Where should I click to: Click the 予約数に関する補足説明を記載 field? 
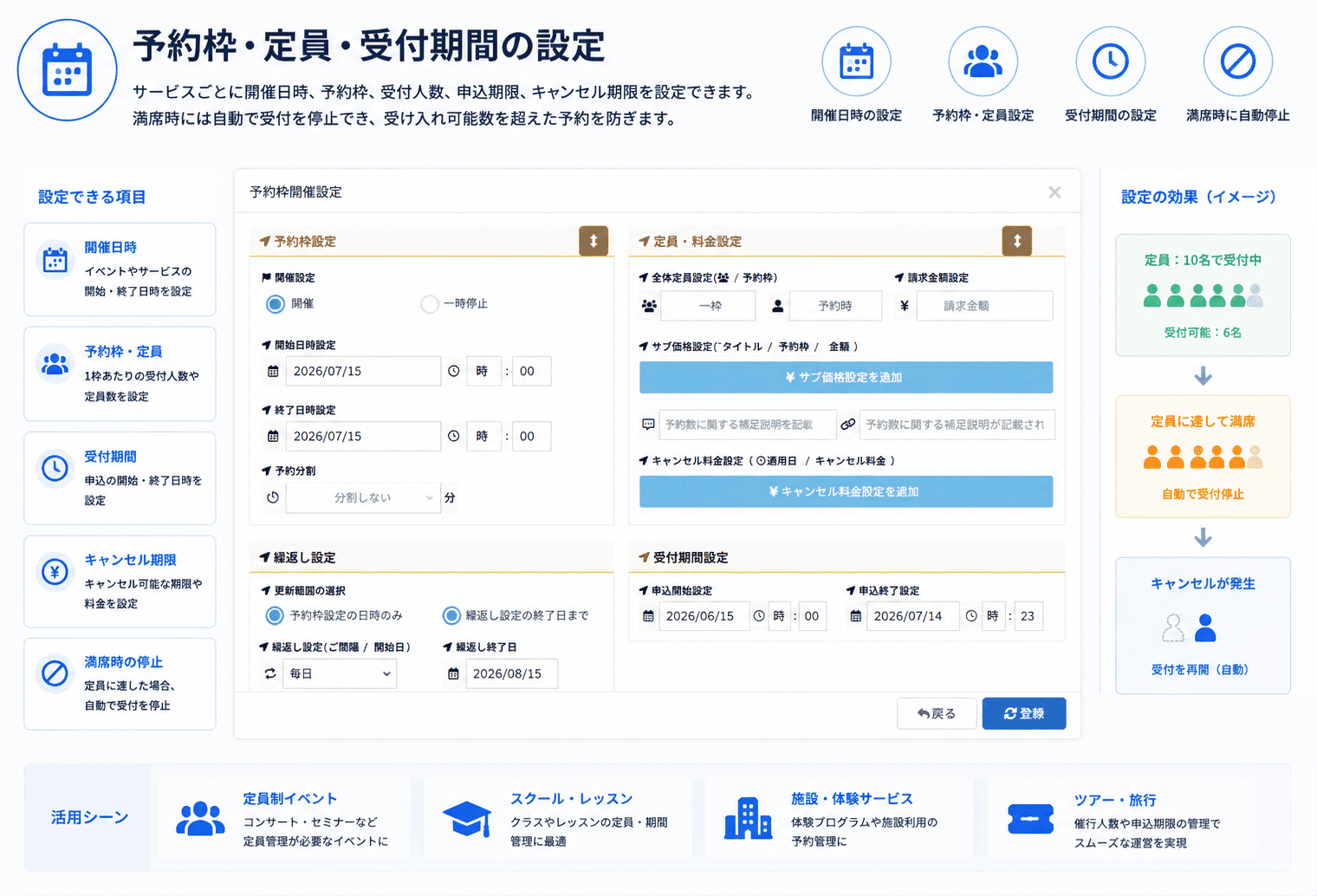tap(748, 425)
